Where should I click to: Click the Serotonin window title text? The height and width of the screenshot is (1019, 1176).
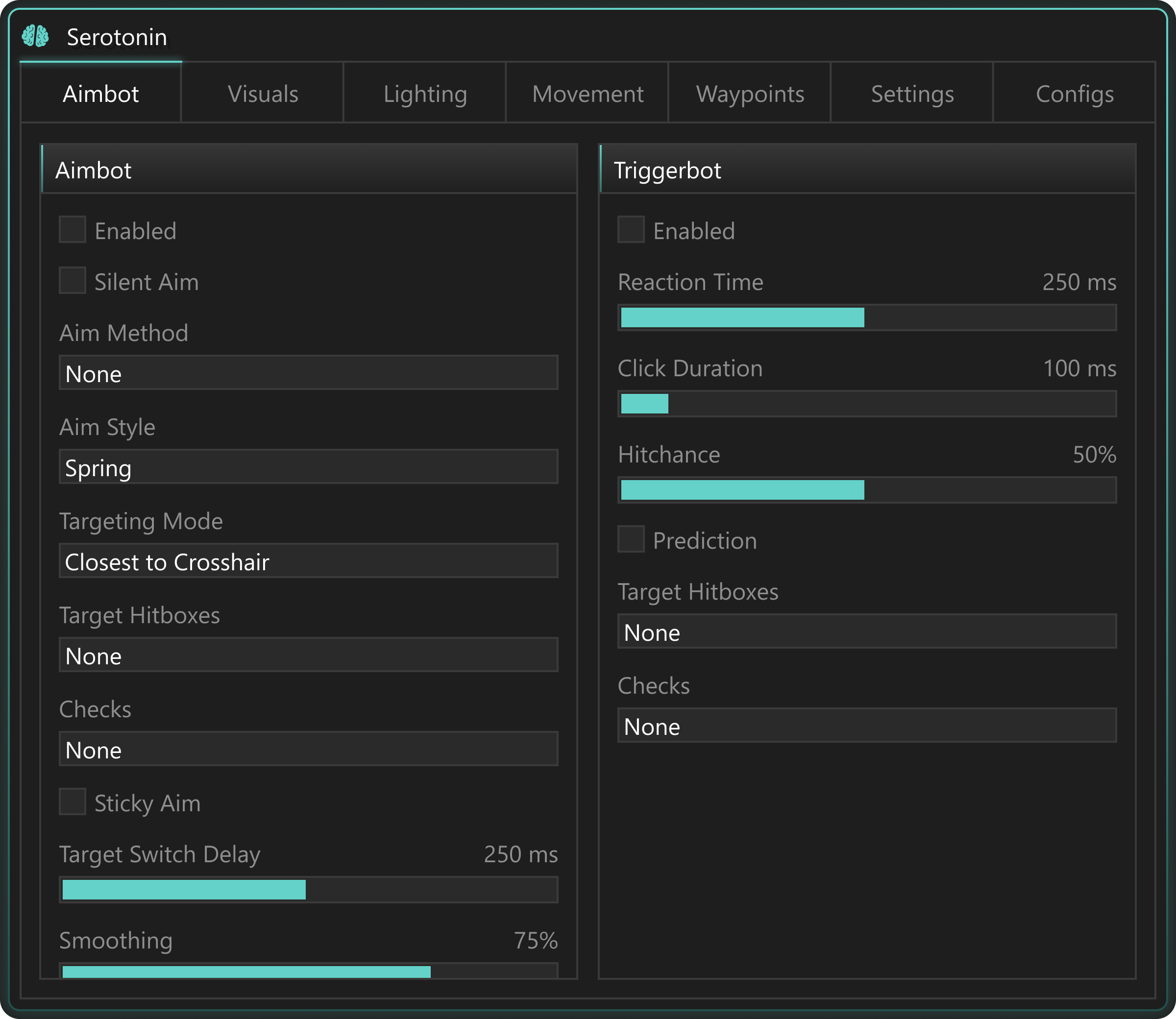(x=117, y=38)
